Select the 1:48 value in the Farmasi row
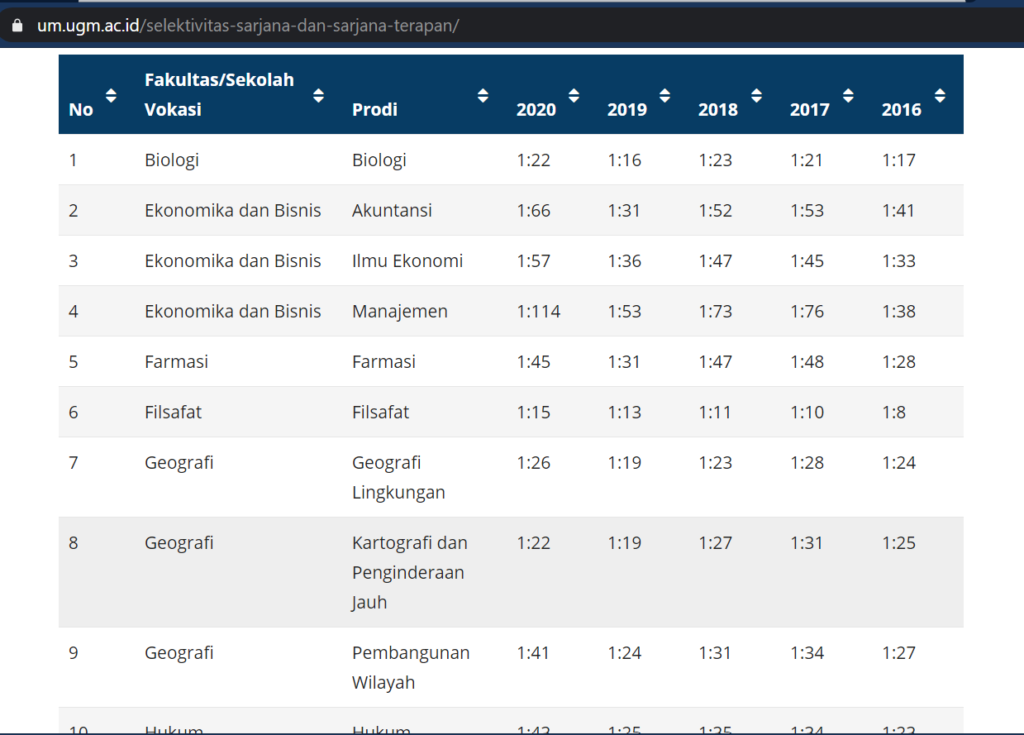 click(x=807, y=361)
